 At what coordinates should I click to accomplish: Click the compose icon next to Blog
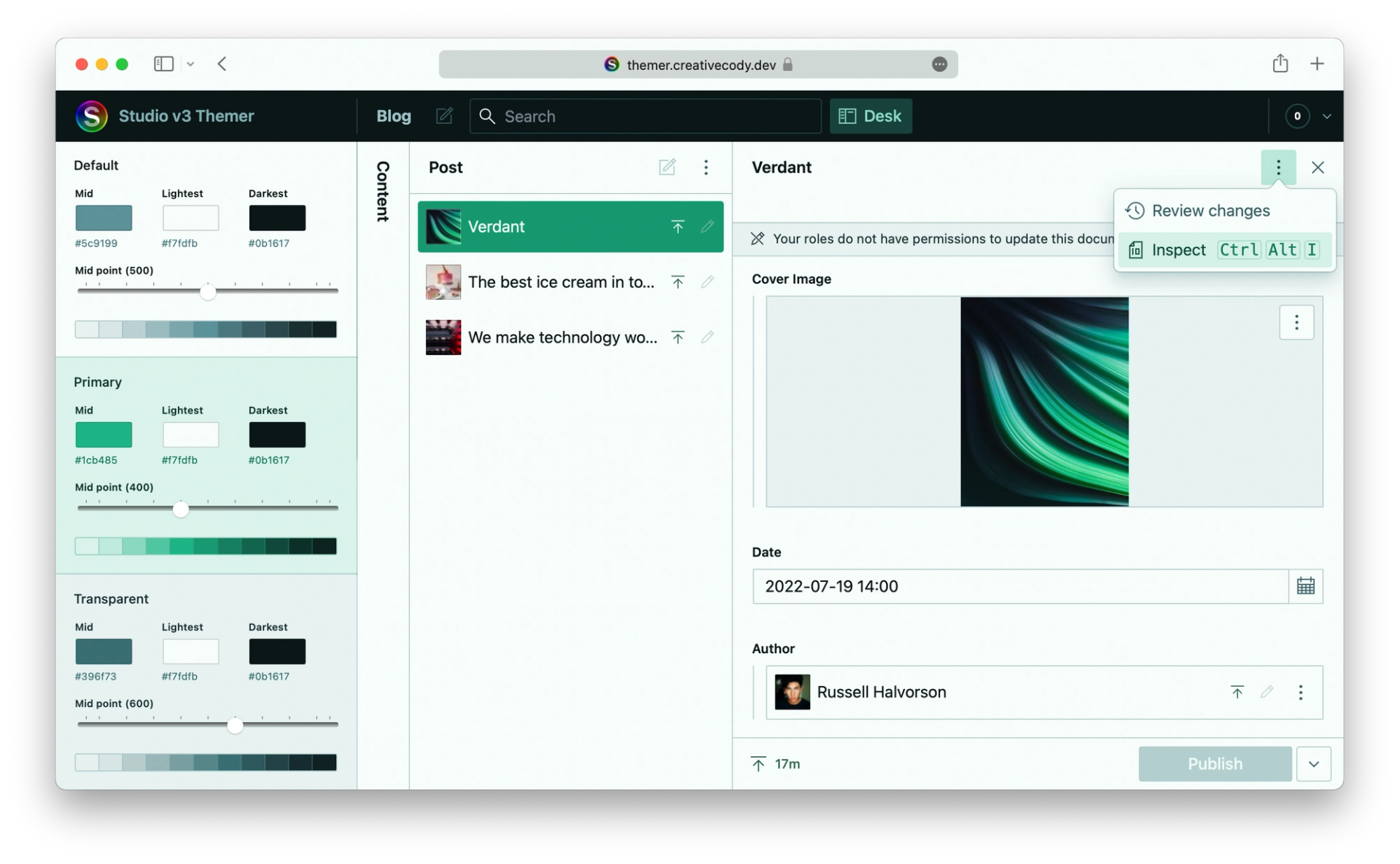(444, 116)
